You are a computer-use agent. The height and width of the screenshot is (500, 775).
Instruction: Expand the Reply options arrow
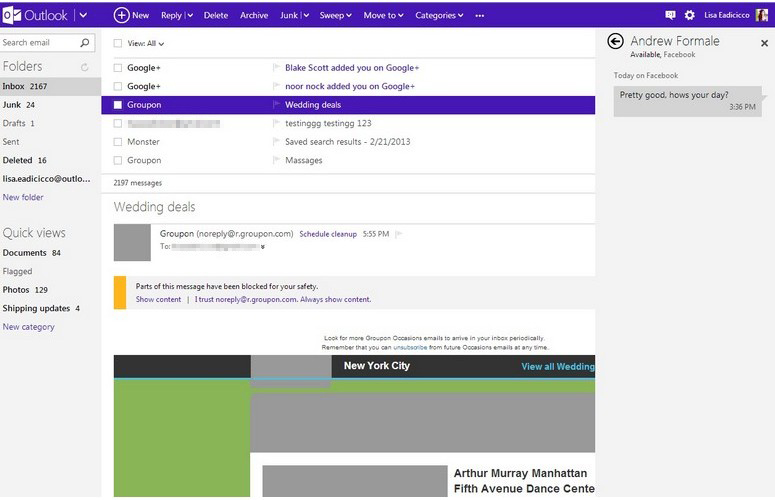click(190, 15)
